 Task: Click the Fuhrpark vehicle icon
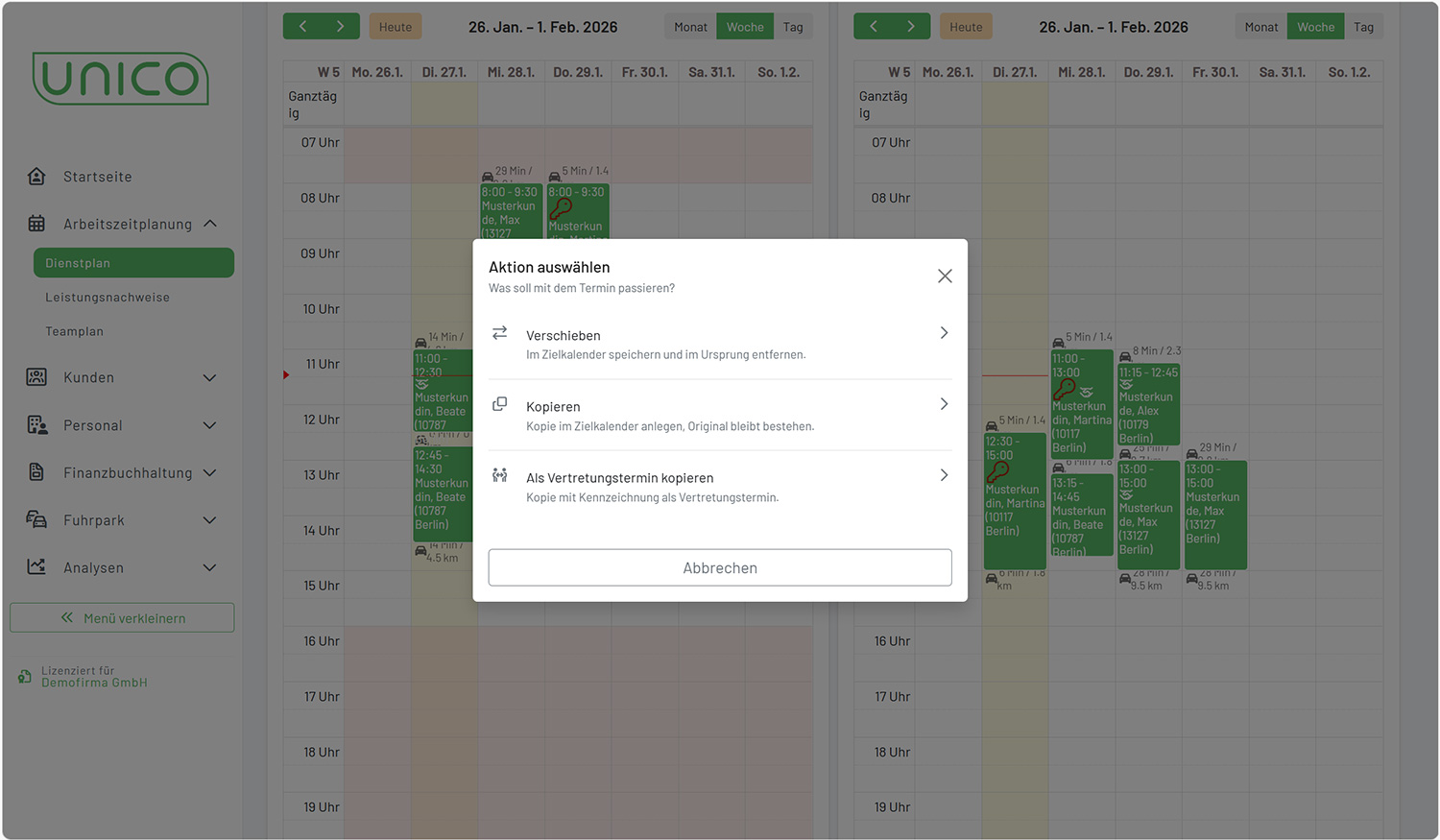[36, 520]
